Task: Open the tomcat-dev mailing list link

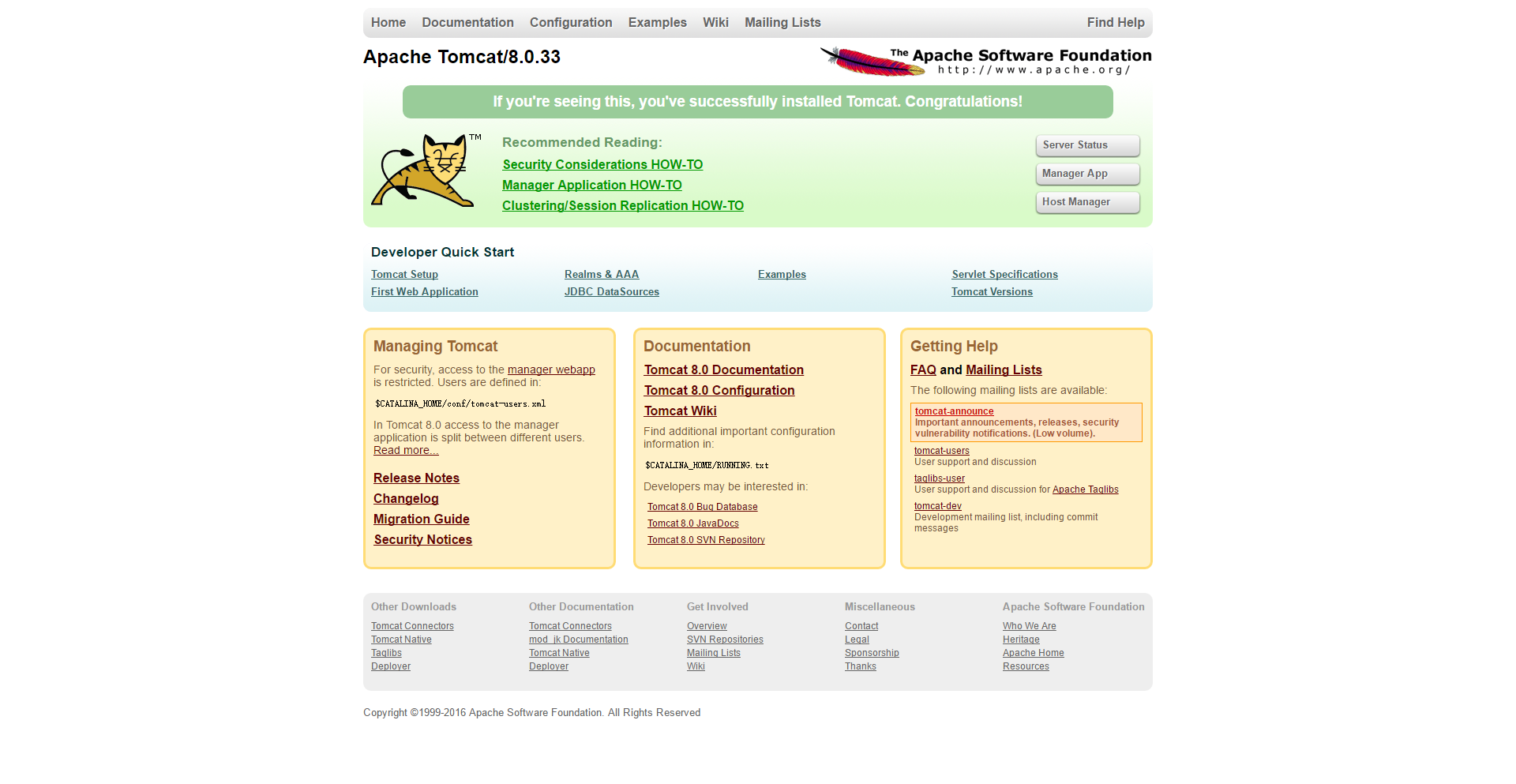Action: point(938,506)
